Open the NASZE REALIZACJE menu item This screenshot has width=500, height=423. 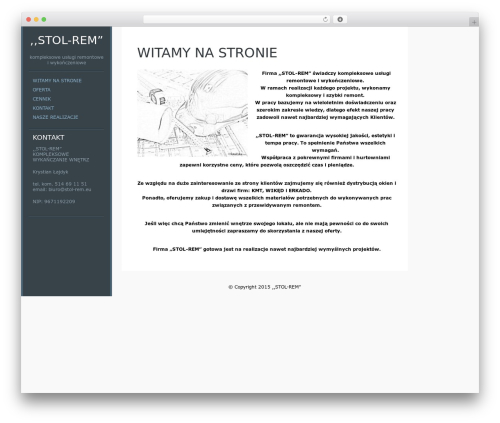pyautogui.click(x=55, y=117)
